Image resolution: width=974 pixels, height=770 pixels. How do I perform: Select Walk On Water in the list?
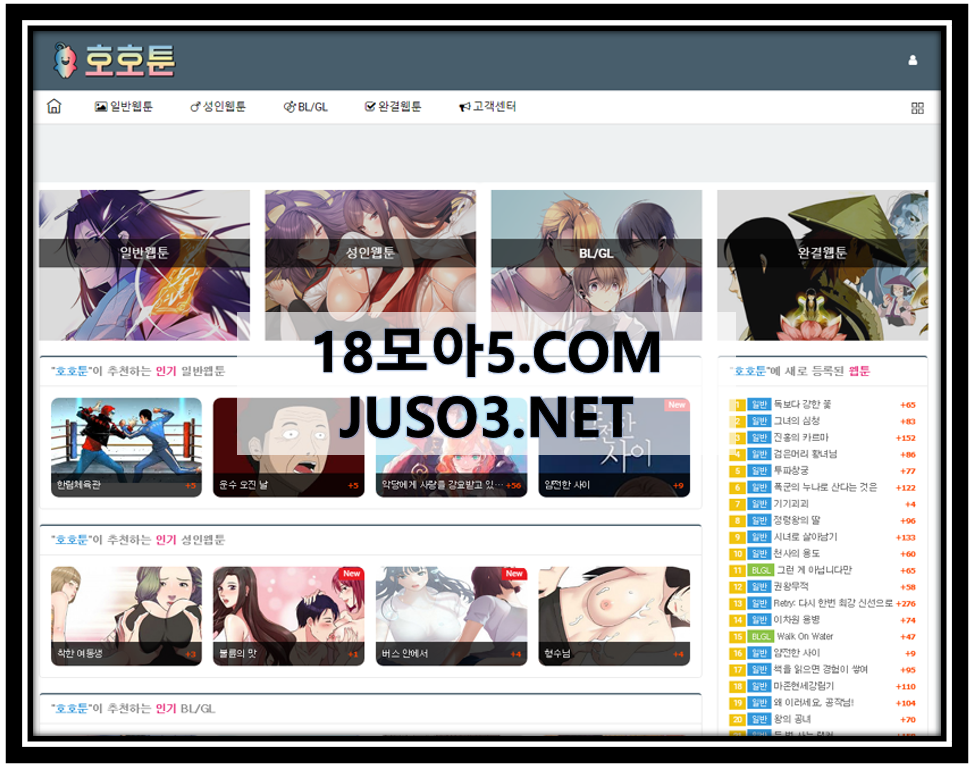[805, 636]
